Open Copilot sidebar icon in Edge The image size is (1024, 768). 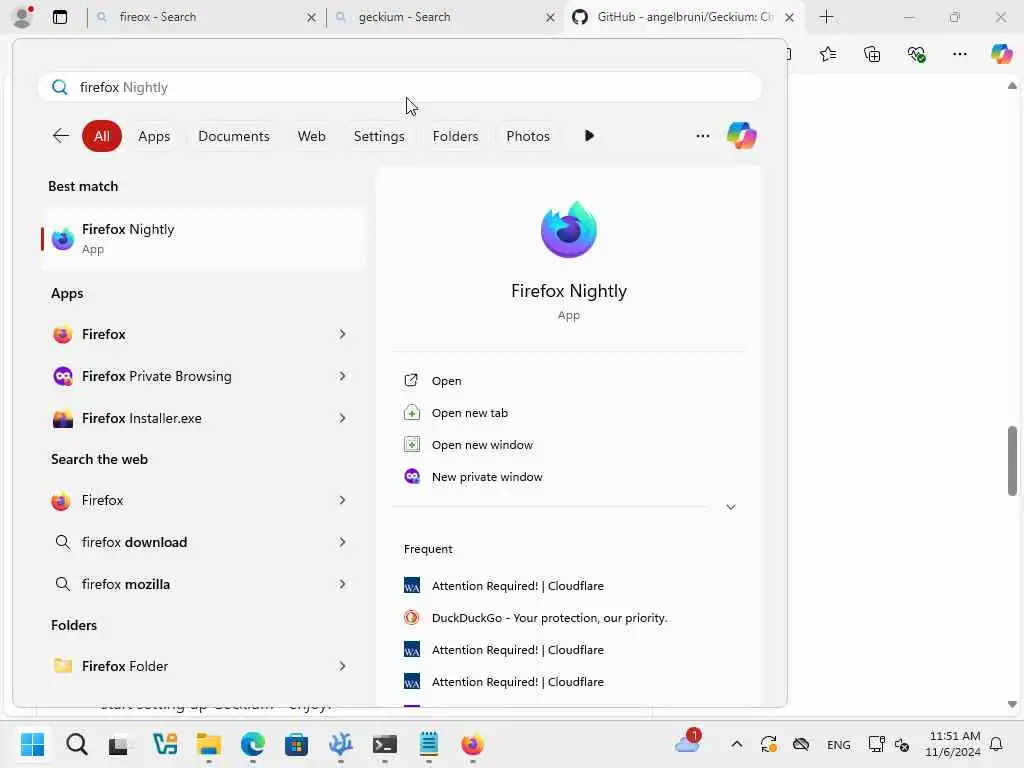point(1001,54)
